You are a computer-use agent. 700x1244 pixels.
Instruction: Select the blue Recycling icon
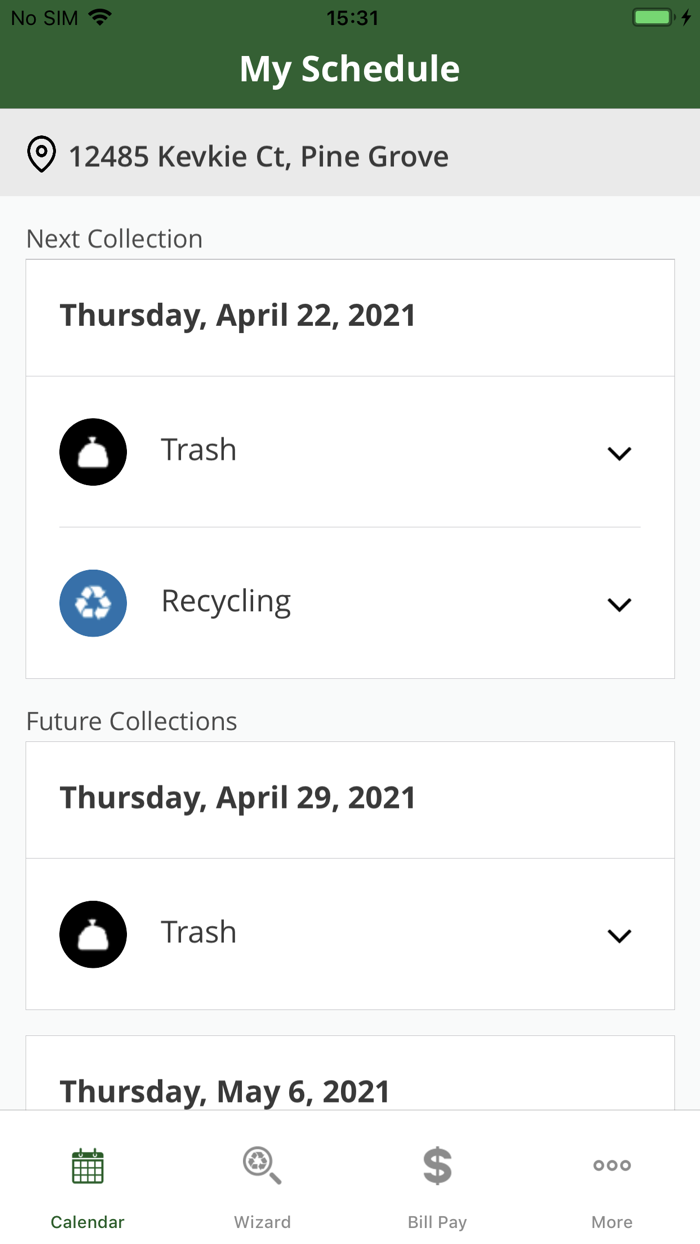(x=93, y=603)
